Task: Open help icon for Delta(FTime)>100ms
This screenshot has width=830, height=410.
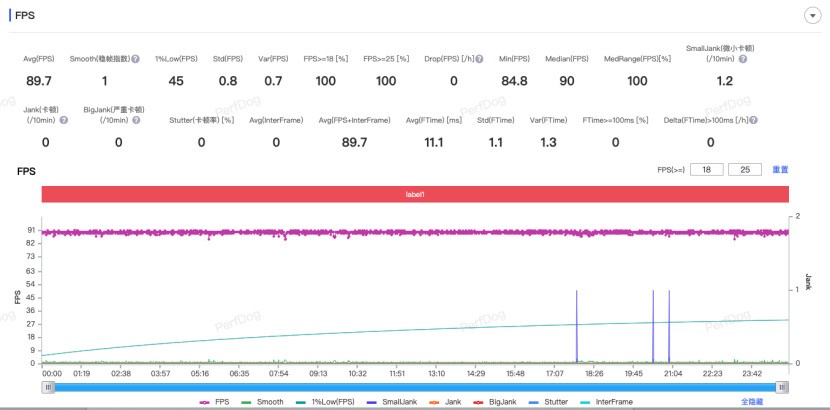Action: (x=753, y=120)
